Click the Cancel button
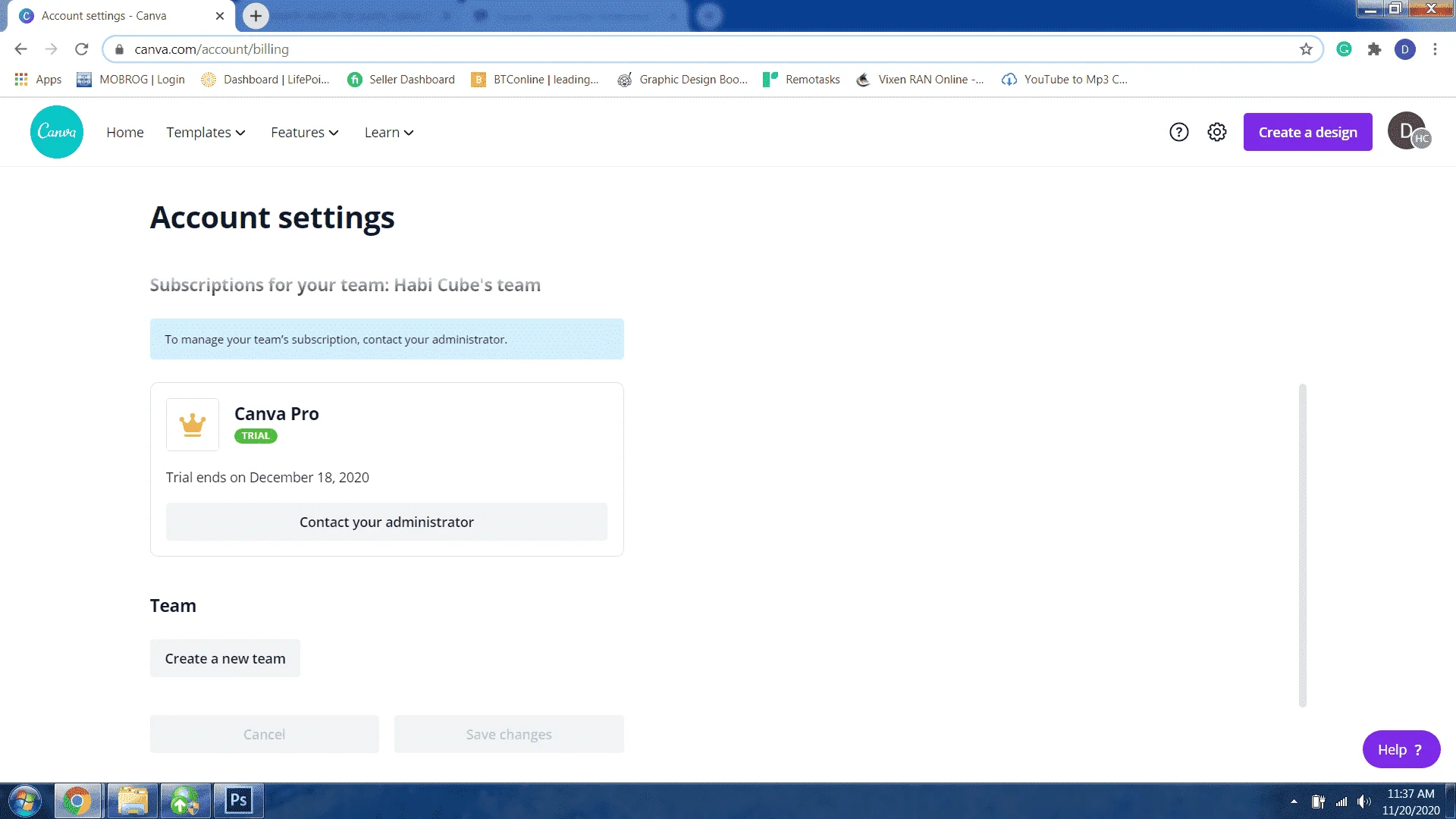Image resolution: width=1456 pixels, height=819 pixels. pos(264,734)
